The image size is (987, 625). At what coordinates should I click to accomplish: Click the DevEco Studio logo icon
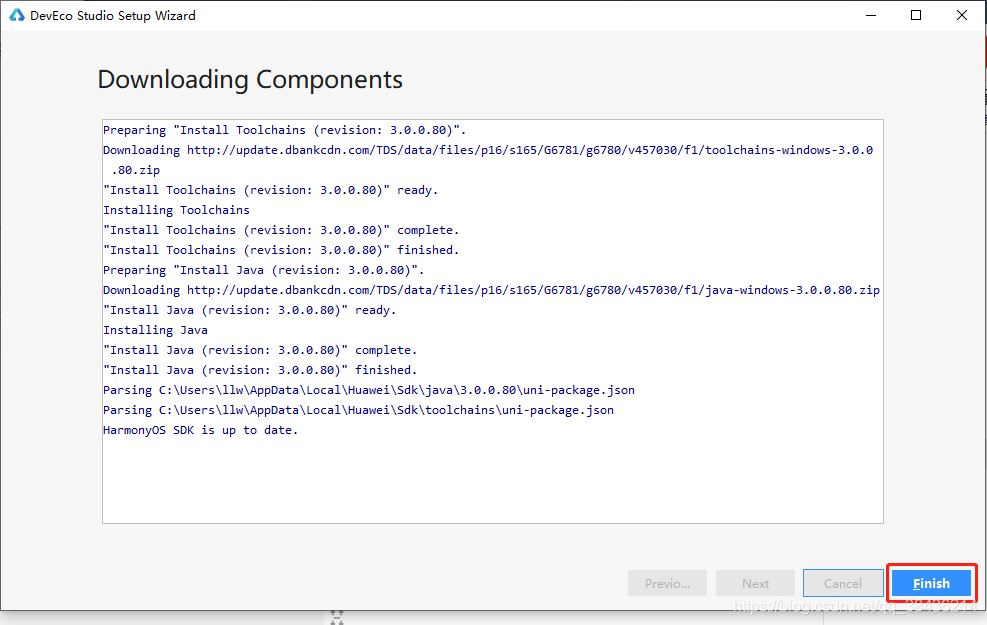(x=16, y=15)
